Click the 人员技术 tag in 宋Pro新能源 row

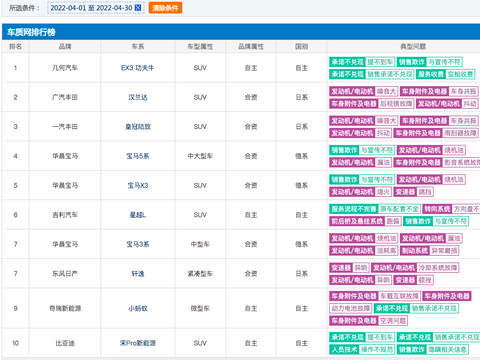pos(344,350)
